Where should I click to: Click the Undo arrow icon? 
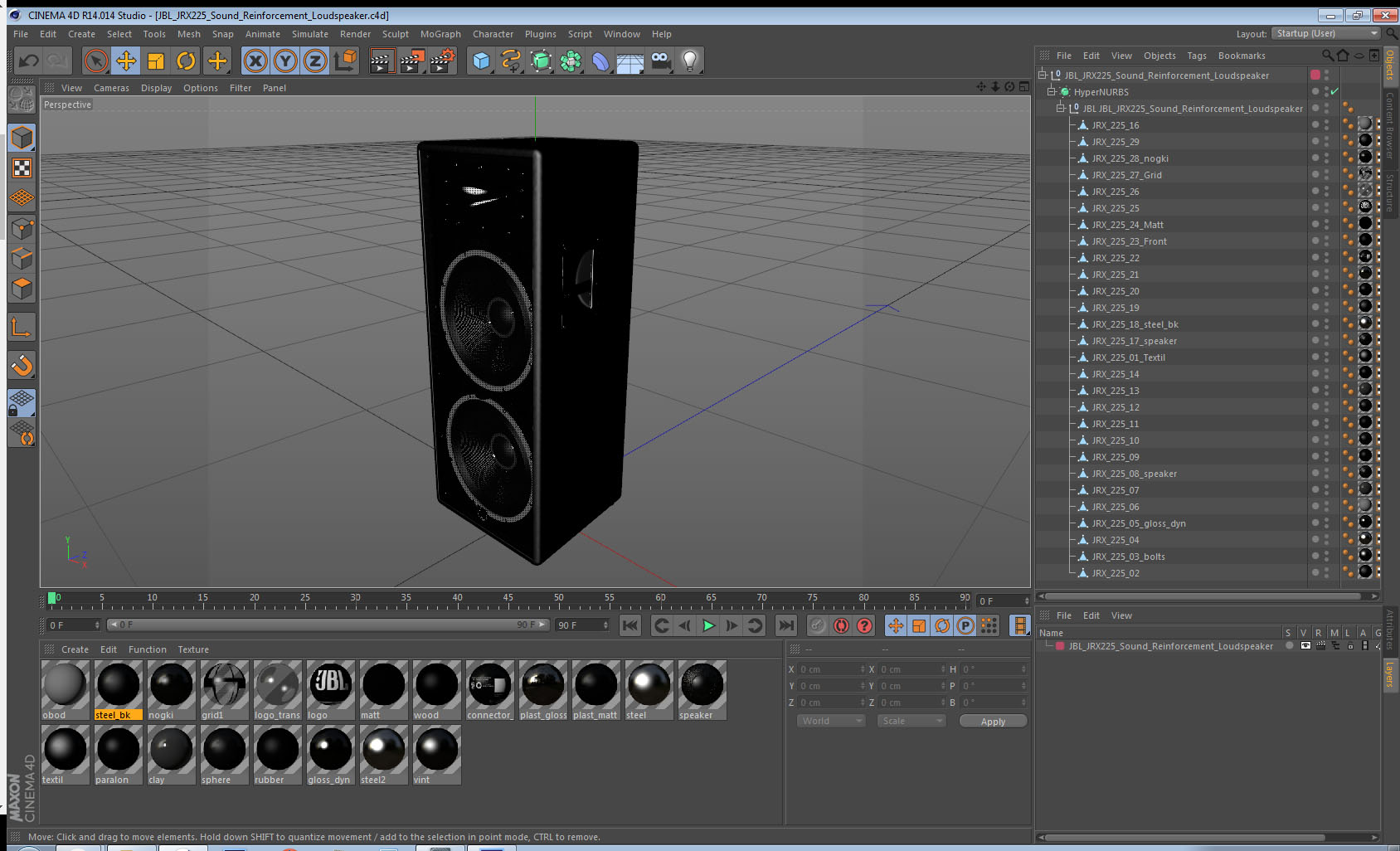29,61
